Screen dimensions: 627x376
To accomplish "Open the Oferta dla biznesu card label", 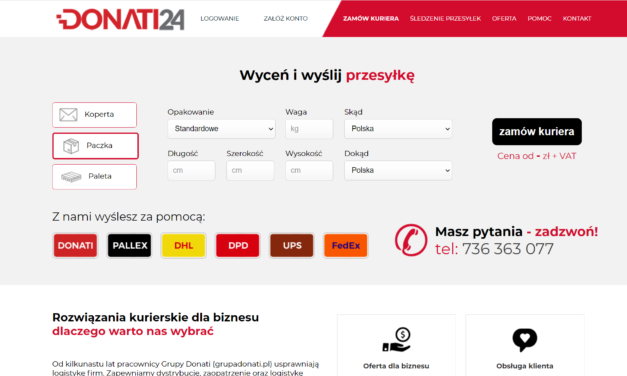I will pyautogui.click(x=396, y=366).
